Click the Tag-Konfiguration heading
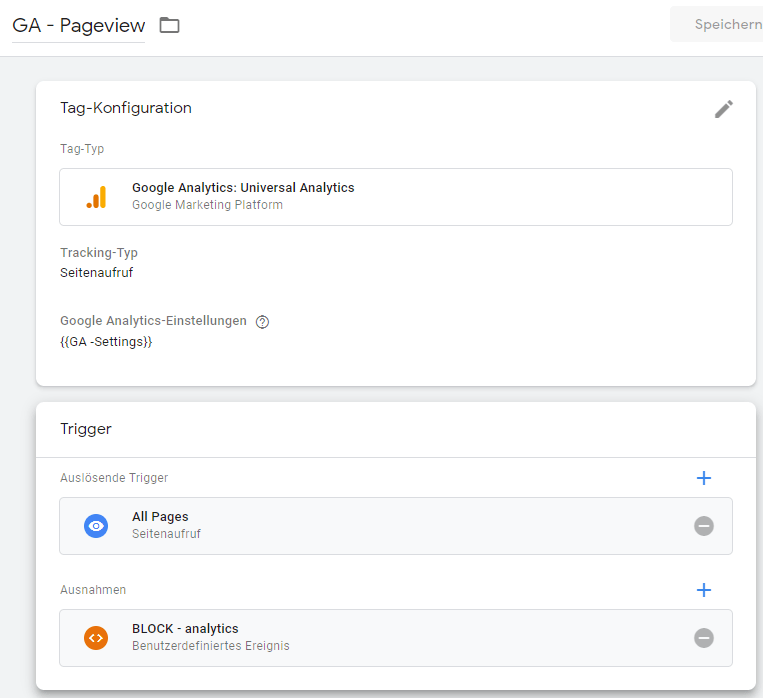 coord(126,108)
